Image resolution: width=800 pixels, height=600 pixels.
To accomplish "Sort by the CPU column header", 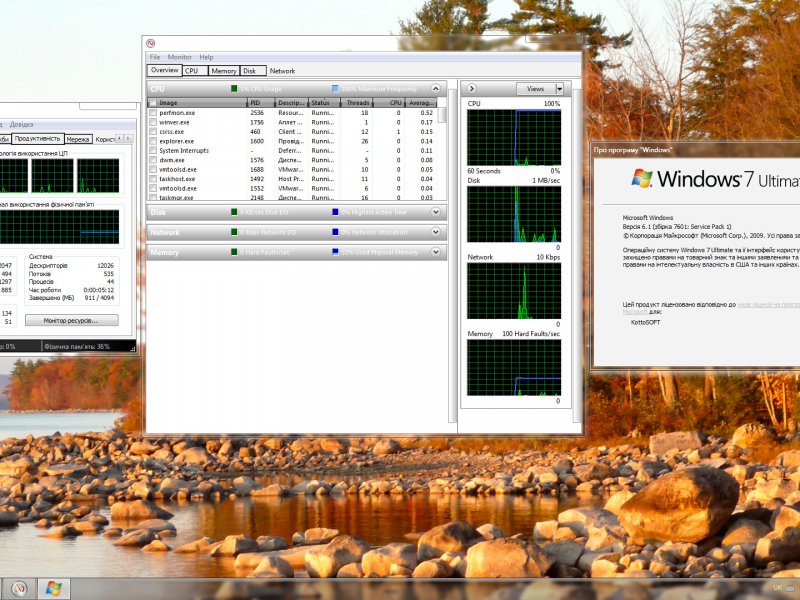I will click(x=389, y=103).
